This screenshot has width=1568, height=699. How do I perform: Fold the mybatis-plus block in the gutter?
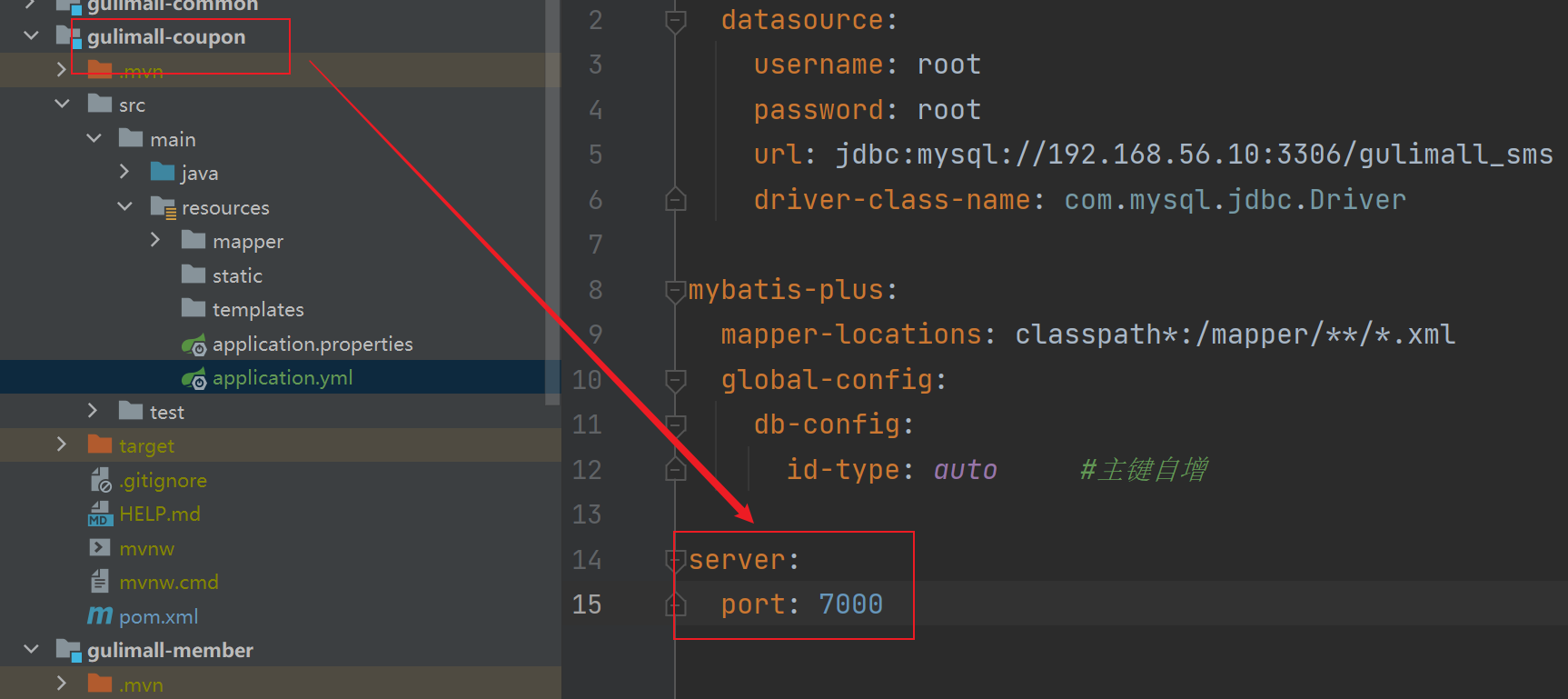tap(675, 290)
